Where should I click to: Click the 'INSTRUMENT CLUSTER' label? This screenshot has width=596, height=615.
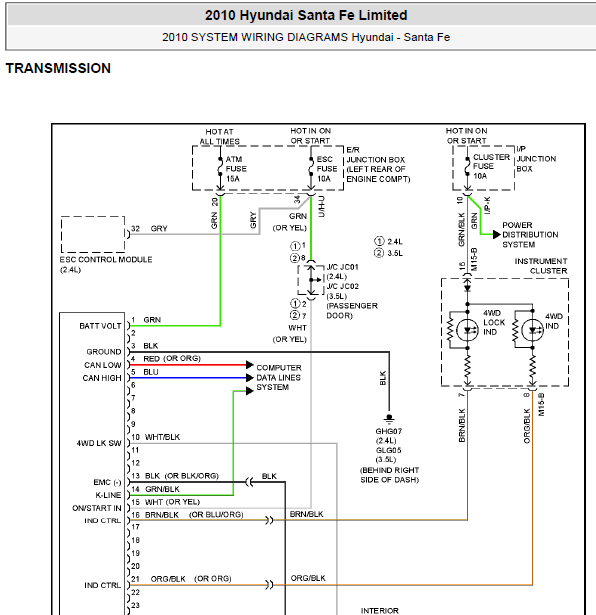[541, 266]
